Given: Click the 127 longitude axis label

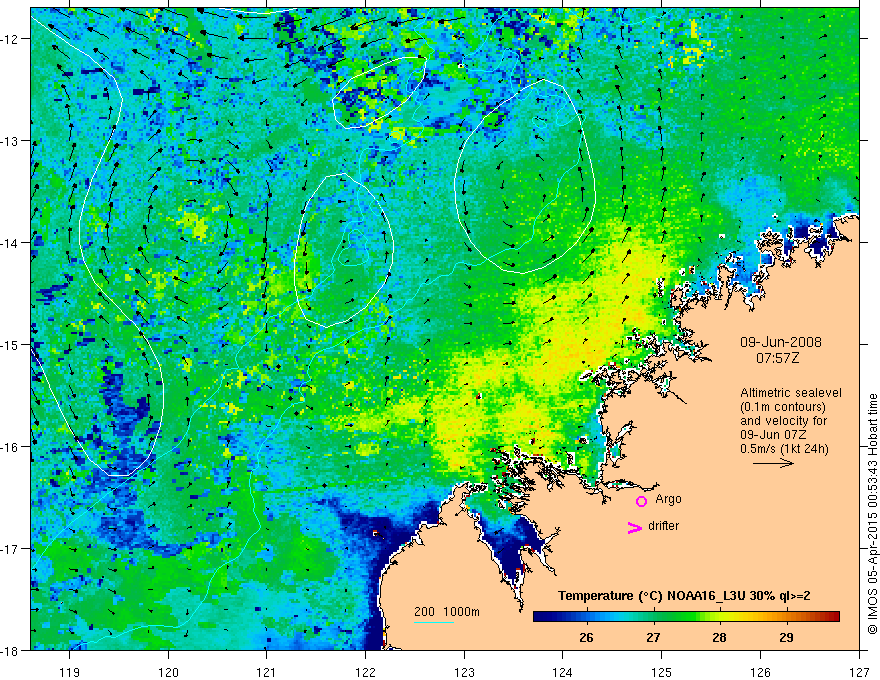Looking at the screenshot, I should point(859,672).
